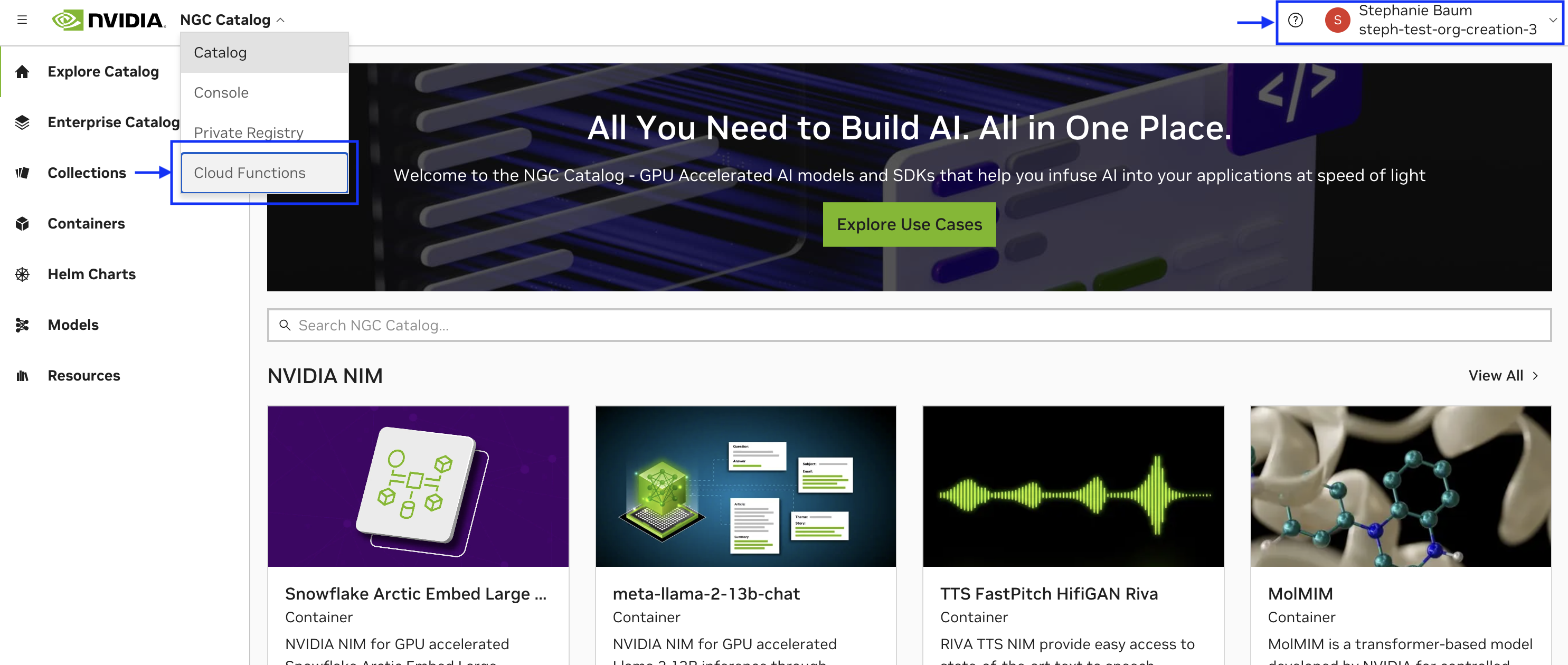Click the Resources library icon
The width and height of the screenshot is (1568, 665).
click(23, 375)
